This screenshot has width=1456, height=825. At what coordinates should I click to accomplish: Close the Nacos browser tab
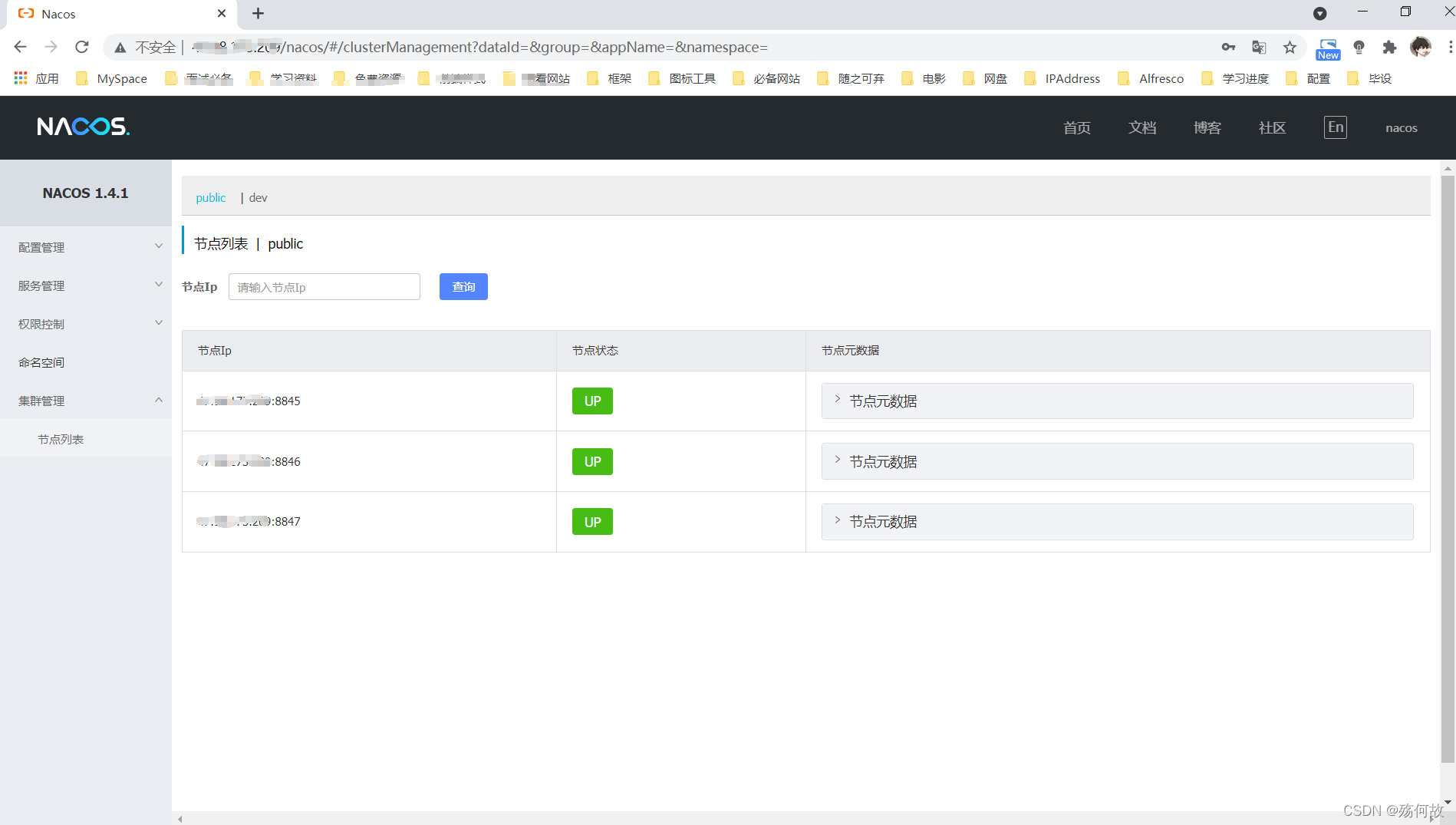[222, 13]
